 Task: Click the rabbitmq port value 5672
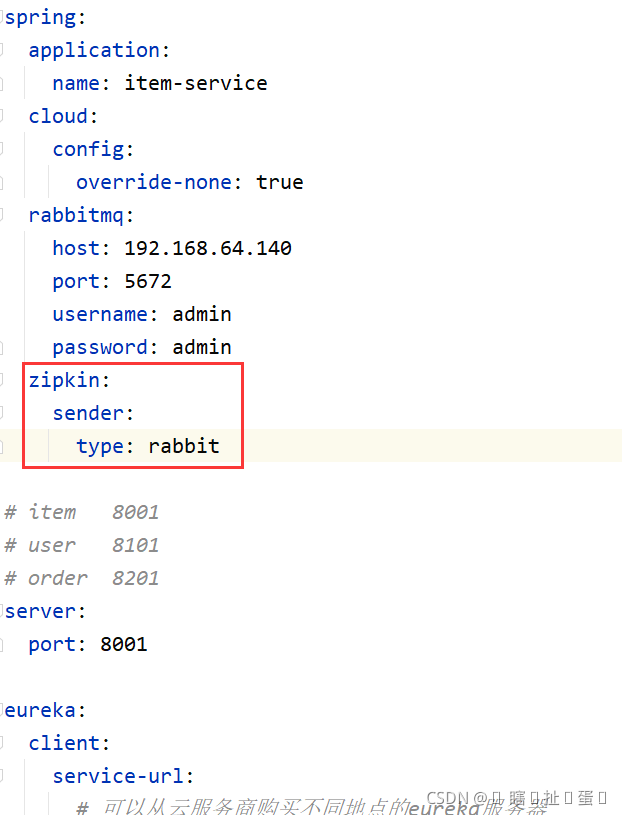coord(148,282)
